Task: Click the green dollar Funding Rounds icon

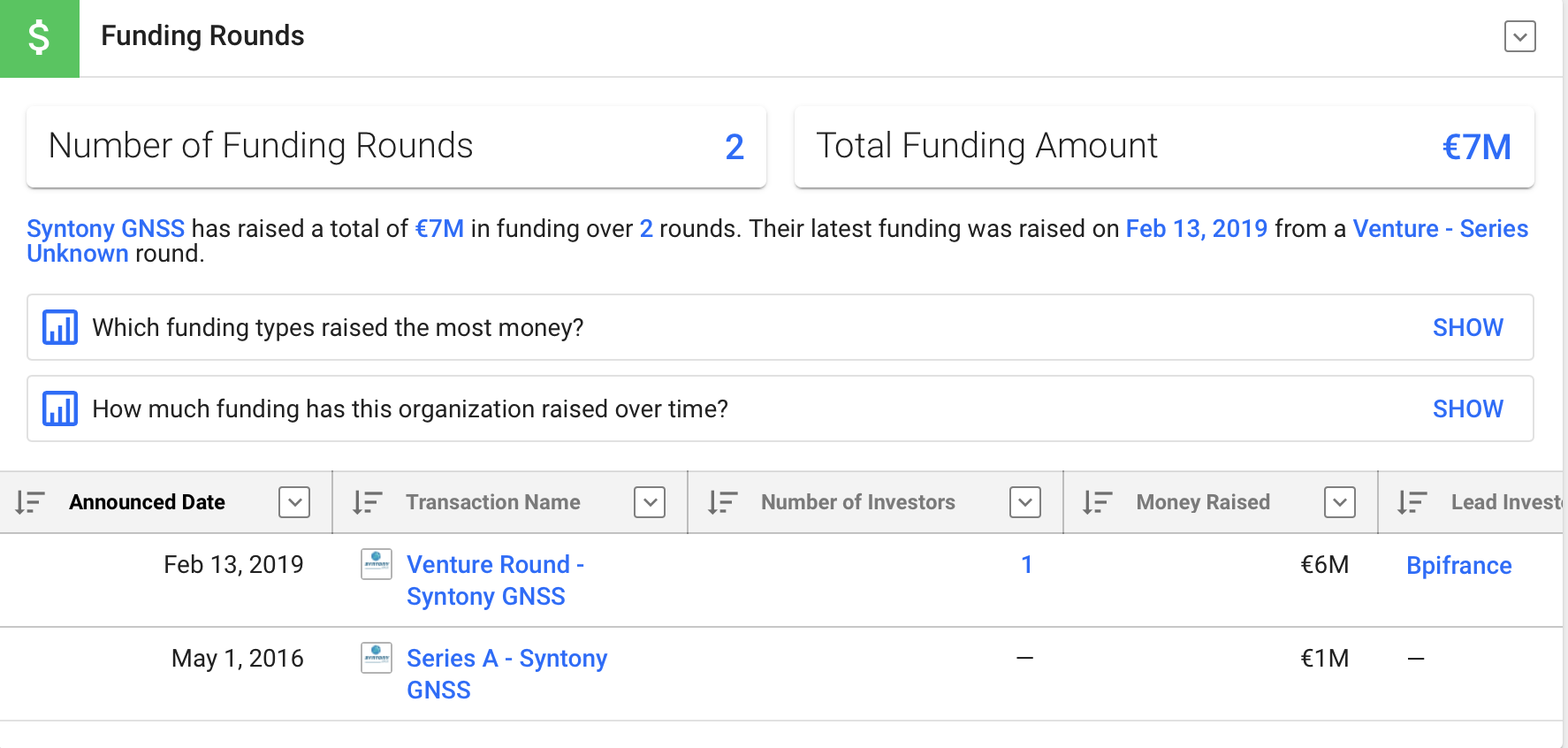Action: [x=40, y=38]
